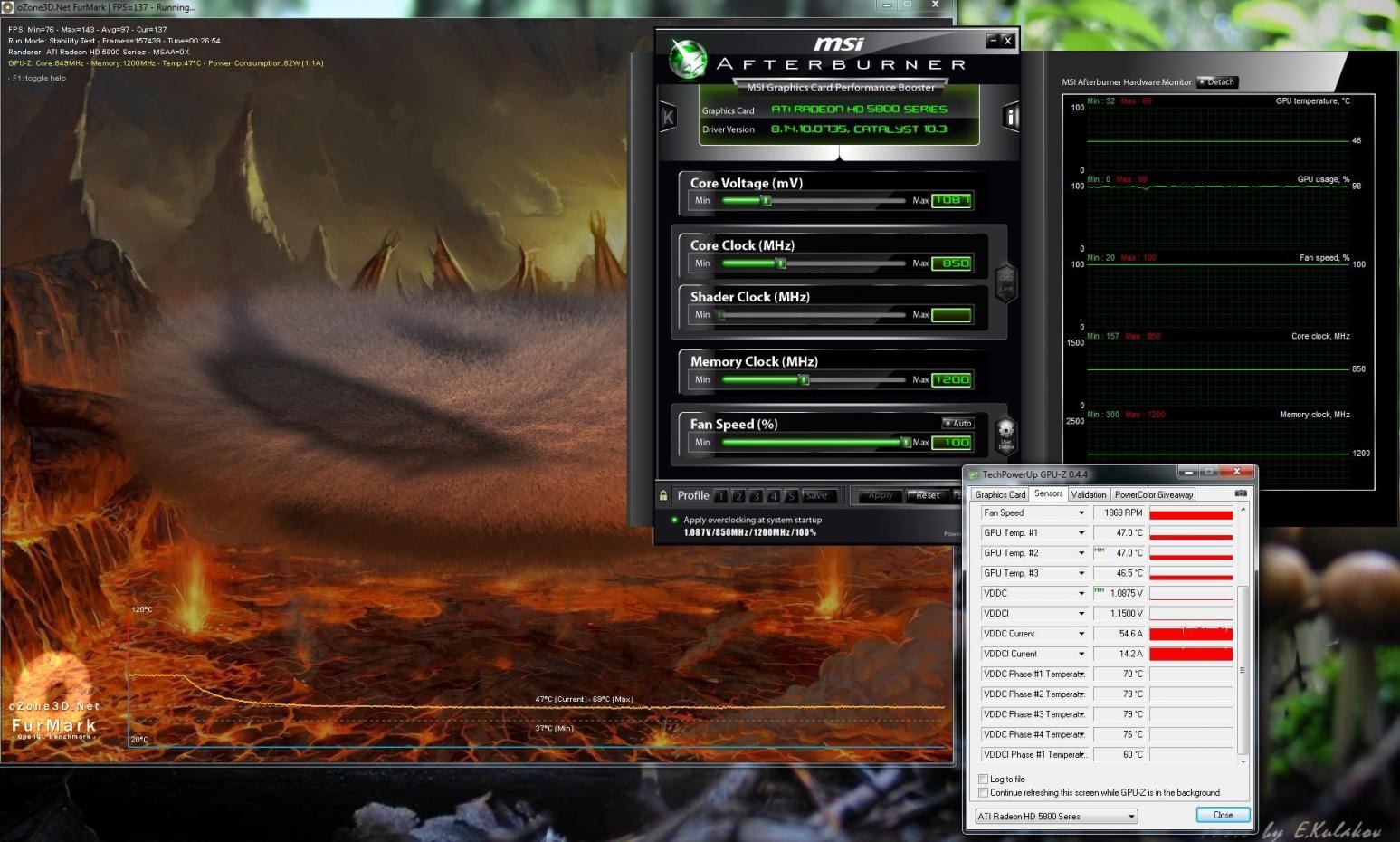
Task: Click the Reset button in Afterburner
Action: [x=928, y=495]
